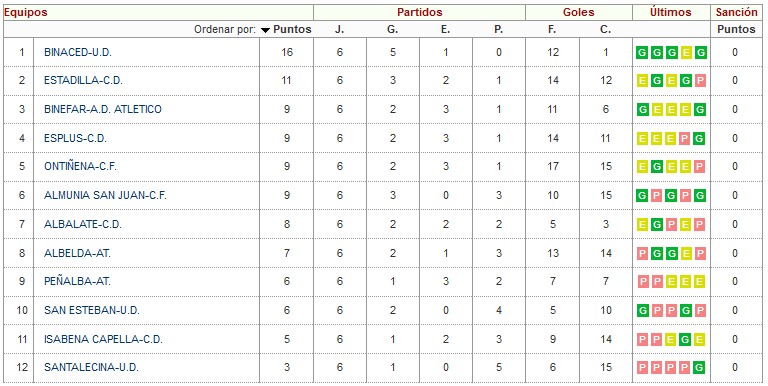Click the first green G badge for SAN ESTEBAN-U.D.
The image size is (768, 386).
[642, 311]
